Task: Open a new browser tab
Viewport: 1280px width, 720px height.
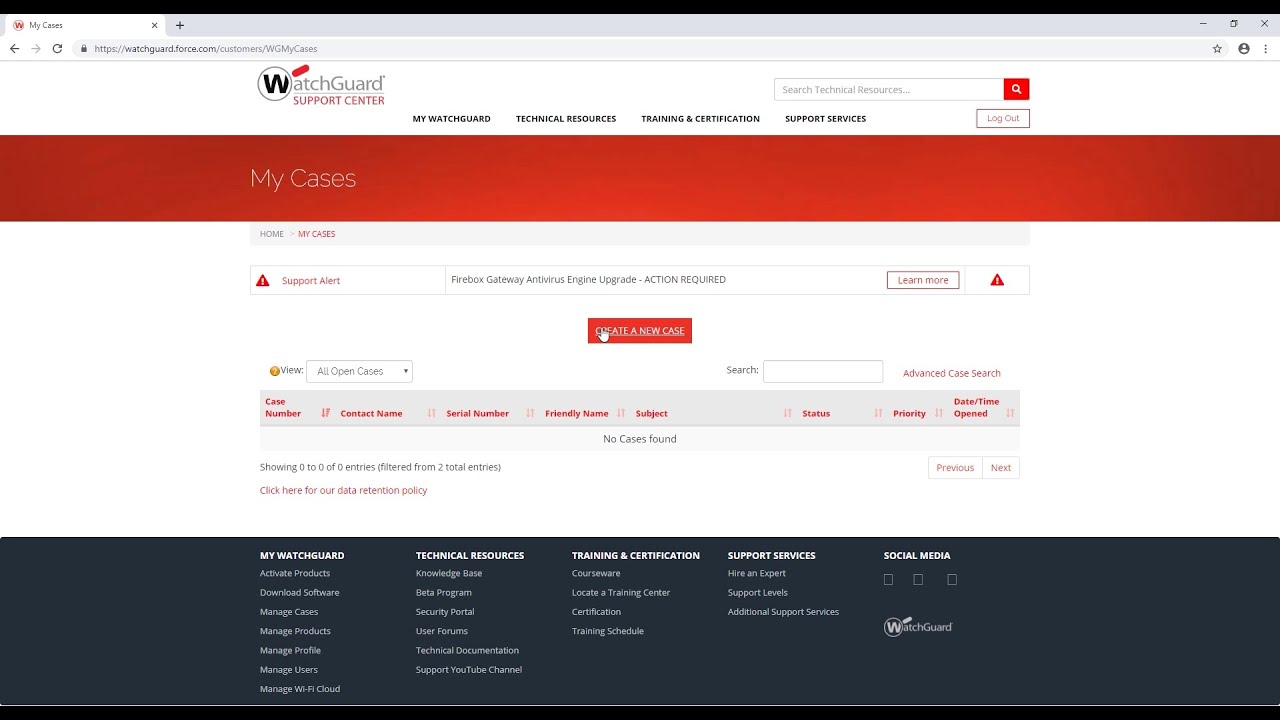Action: pos(180,25)
